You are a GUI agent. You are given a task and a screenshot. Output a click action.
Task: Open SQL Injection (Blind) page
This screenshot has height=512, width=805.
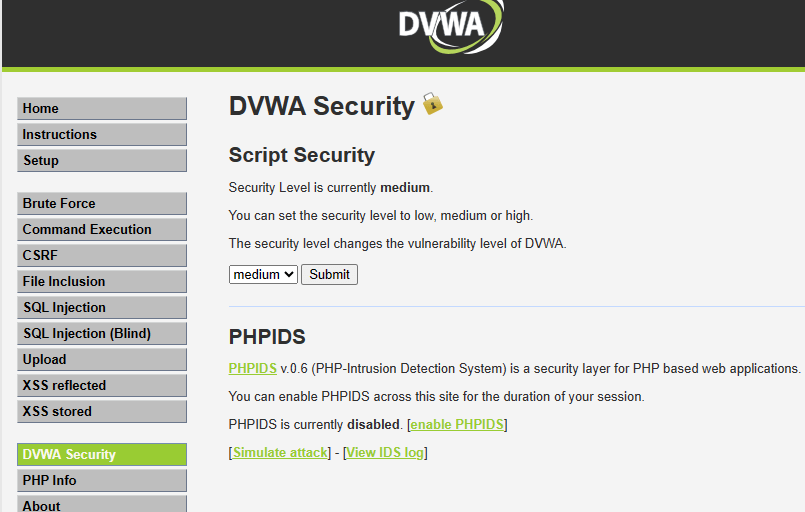point(101,333)
